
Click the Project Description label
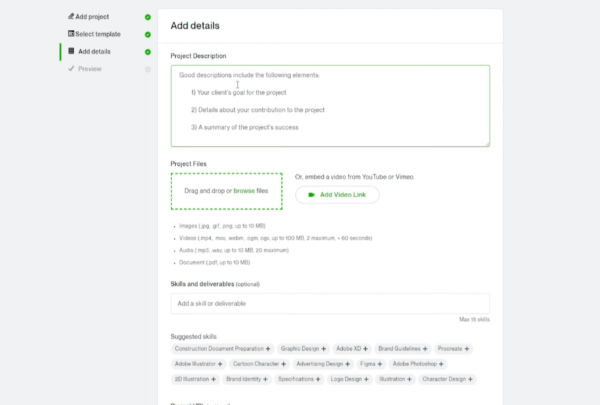coord(198,56)
